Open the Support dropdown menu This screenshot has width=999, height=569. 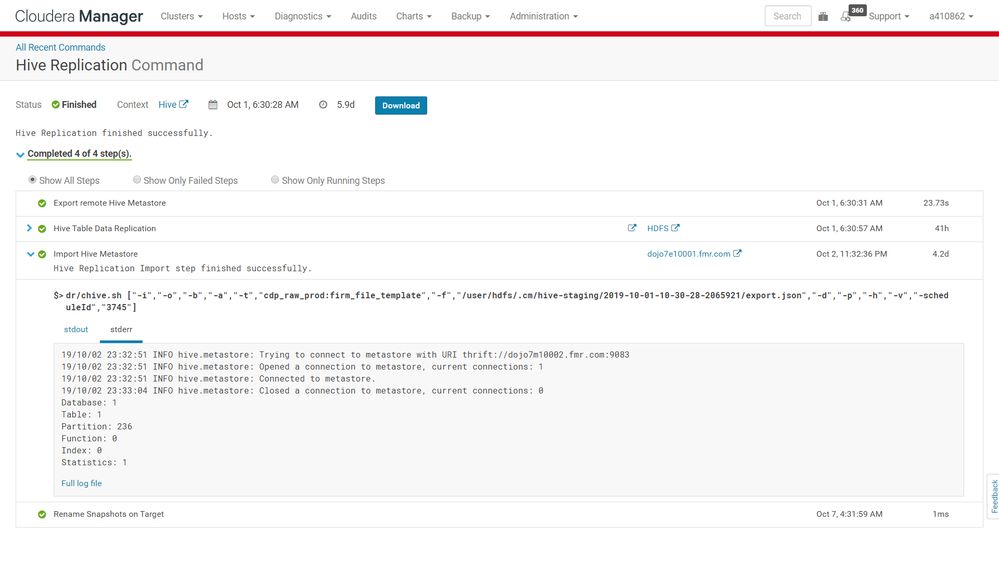[x=889, y=17]
